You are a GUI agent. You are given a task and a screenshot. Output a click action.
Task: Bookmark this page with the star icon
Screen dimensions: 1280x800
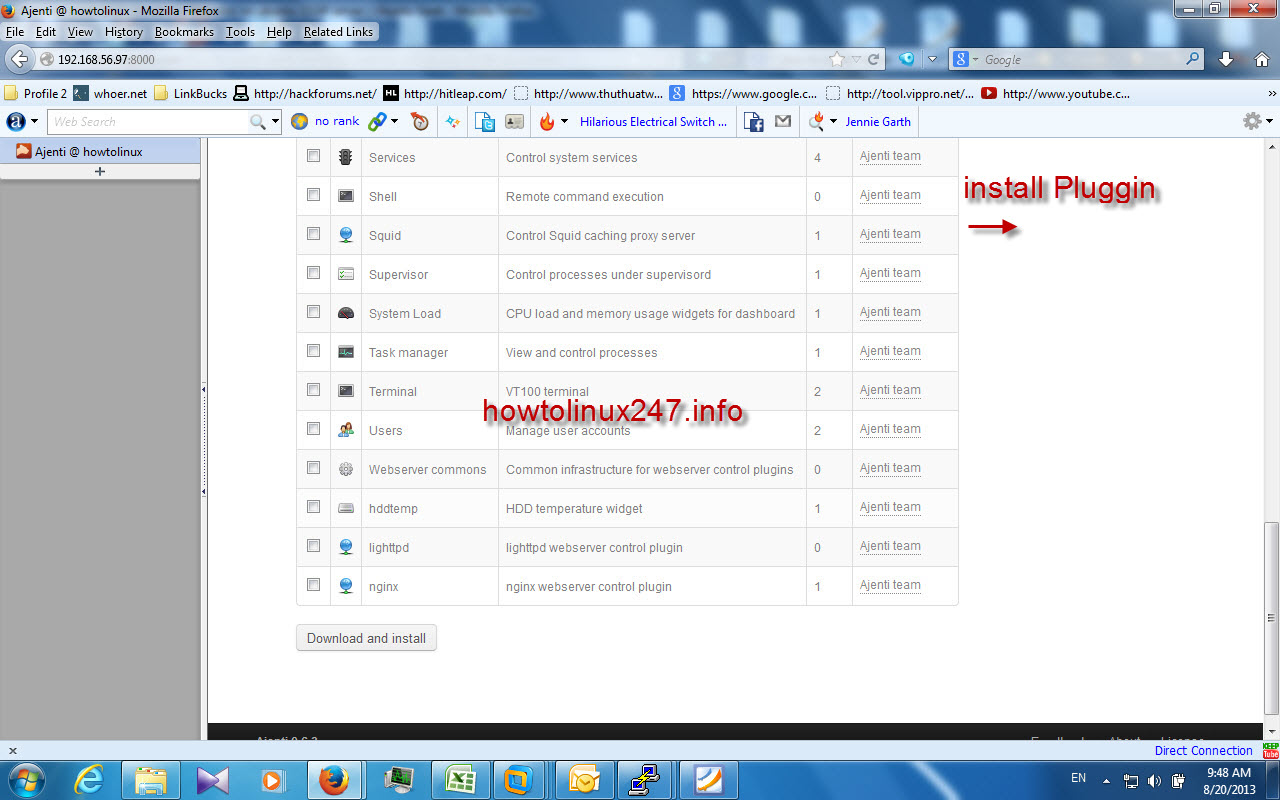point(837,59)
